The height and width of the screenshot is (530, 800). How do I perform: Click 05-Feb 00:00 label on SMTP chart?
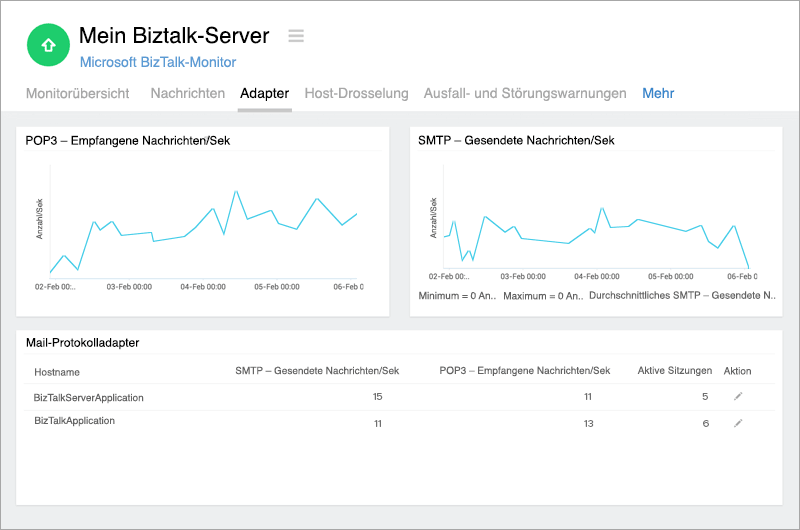tap(670, 276)
